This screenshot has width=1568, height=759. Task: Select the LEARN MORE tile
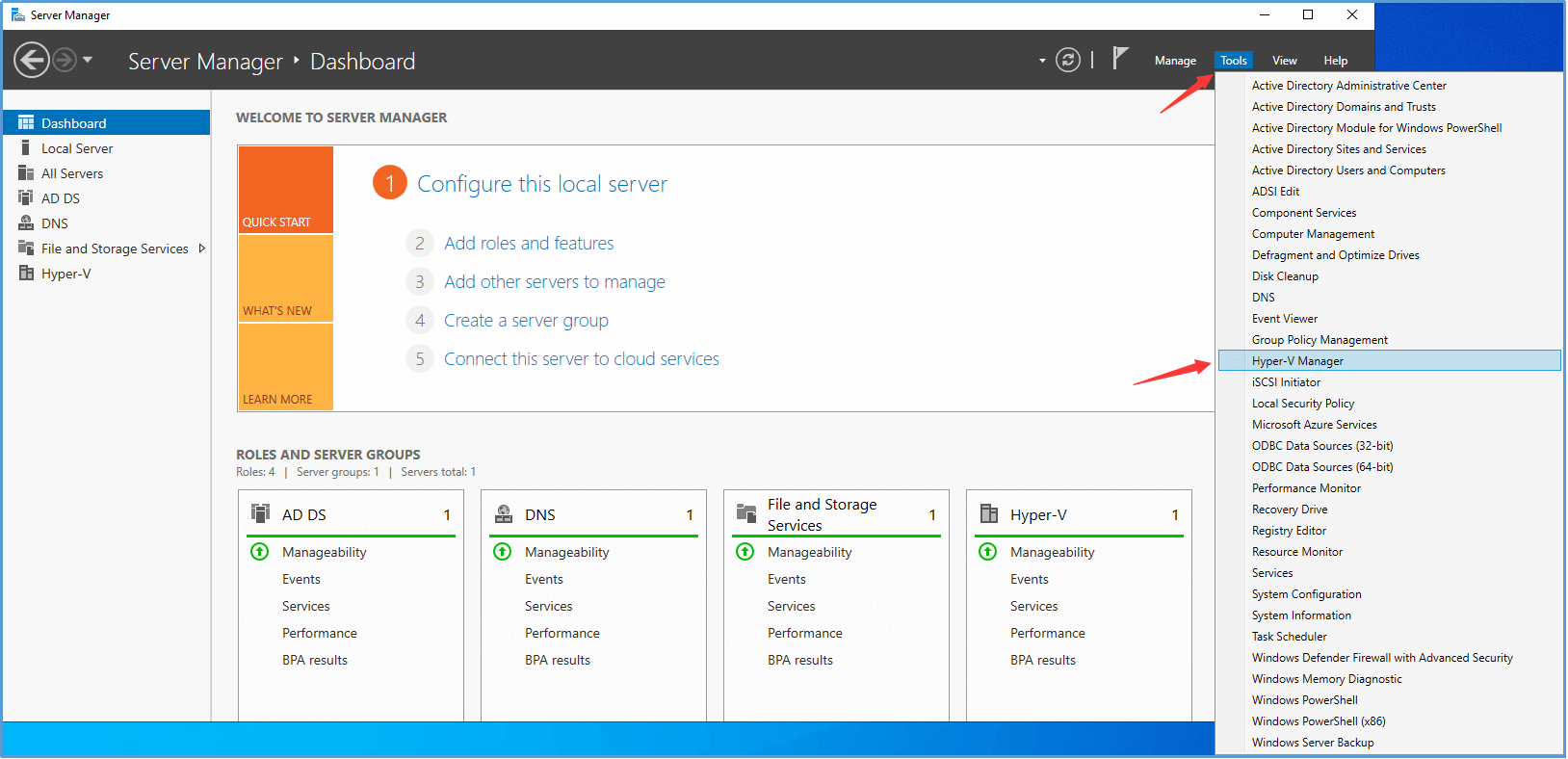[285, 367]
